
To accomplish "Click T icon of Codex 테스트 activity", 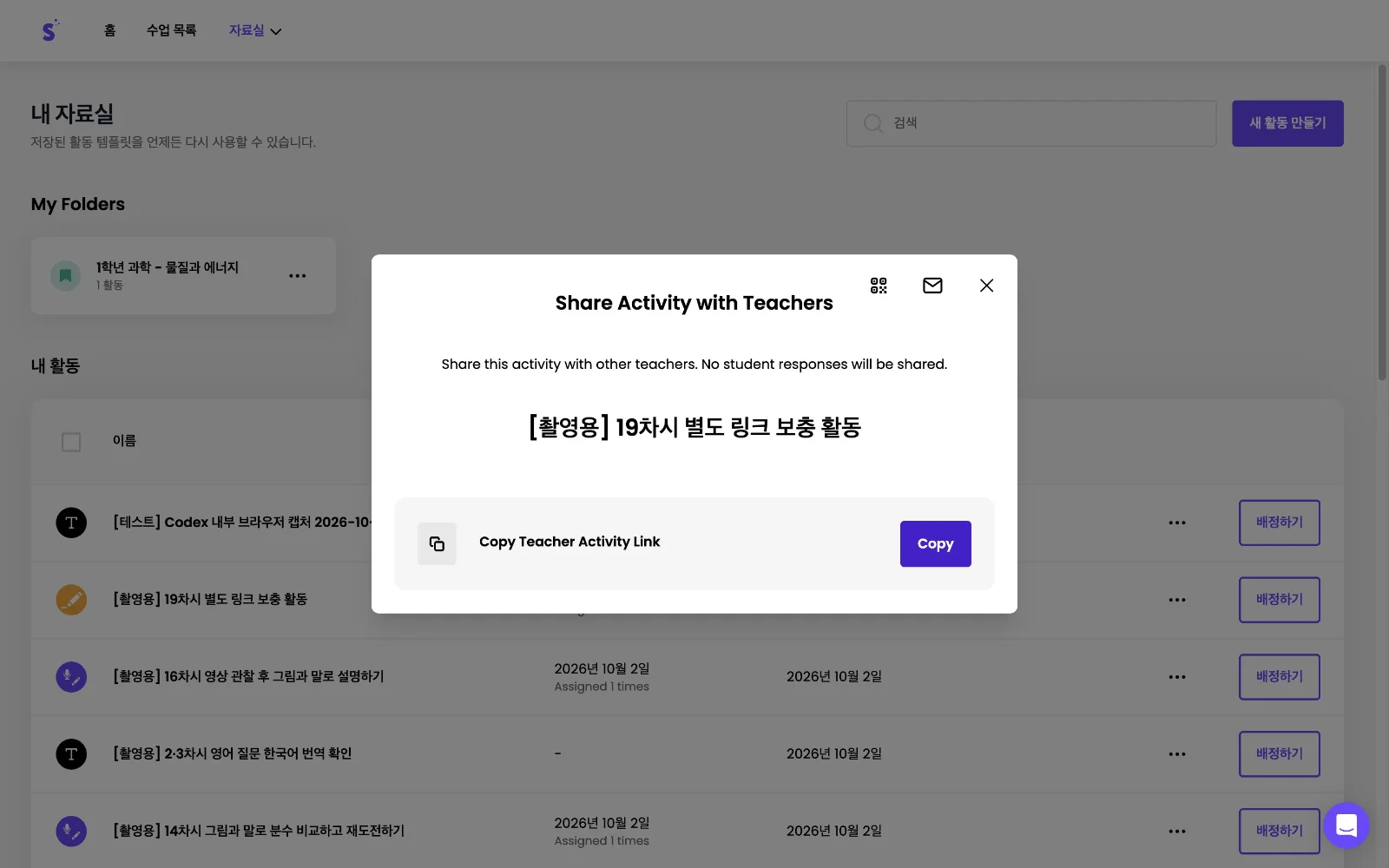I will coord(71,523).
